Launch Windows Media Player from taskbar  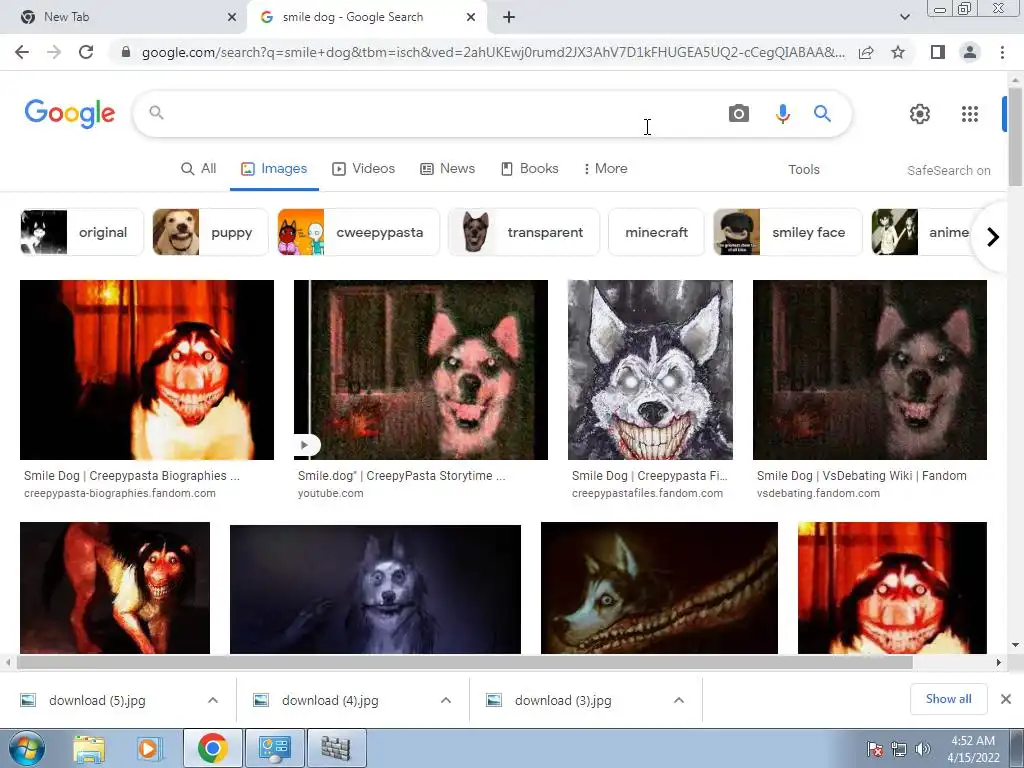(x=149, y=748)
